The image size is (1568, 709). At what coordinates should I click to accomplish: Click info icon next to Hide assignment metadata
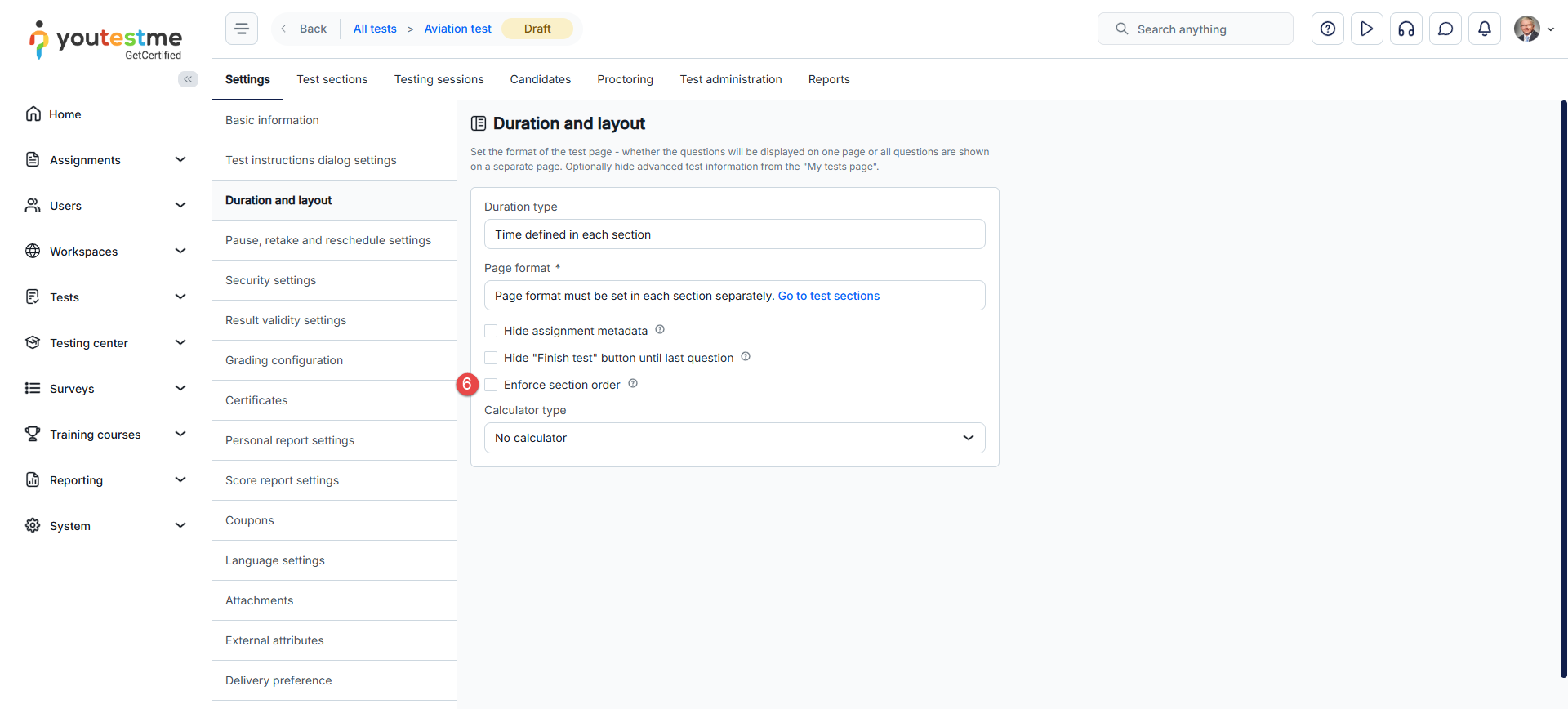click(x=660, y=330)
